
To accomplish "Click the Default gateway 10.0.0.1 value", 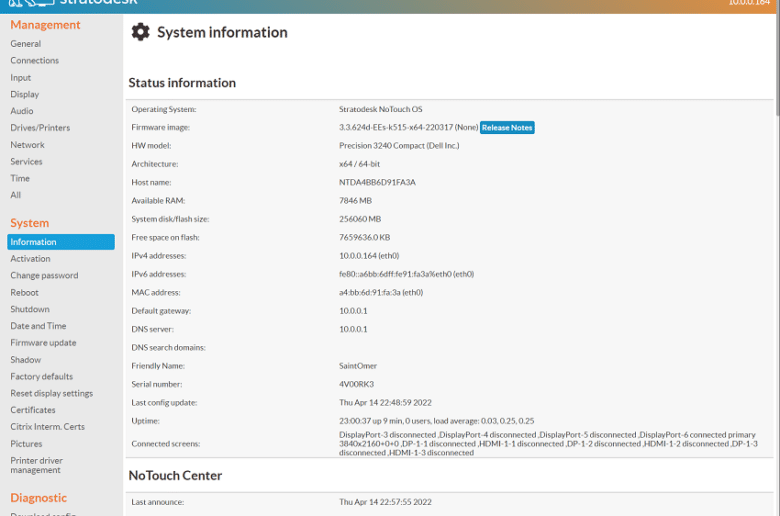I will (x=353, y=311).
